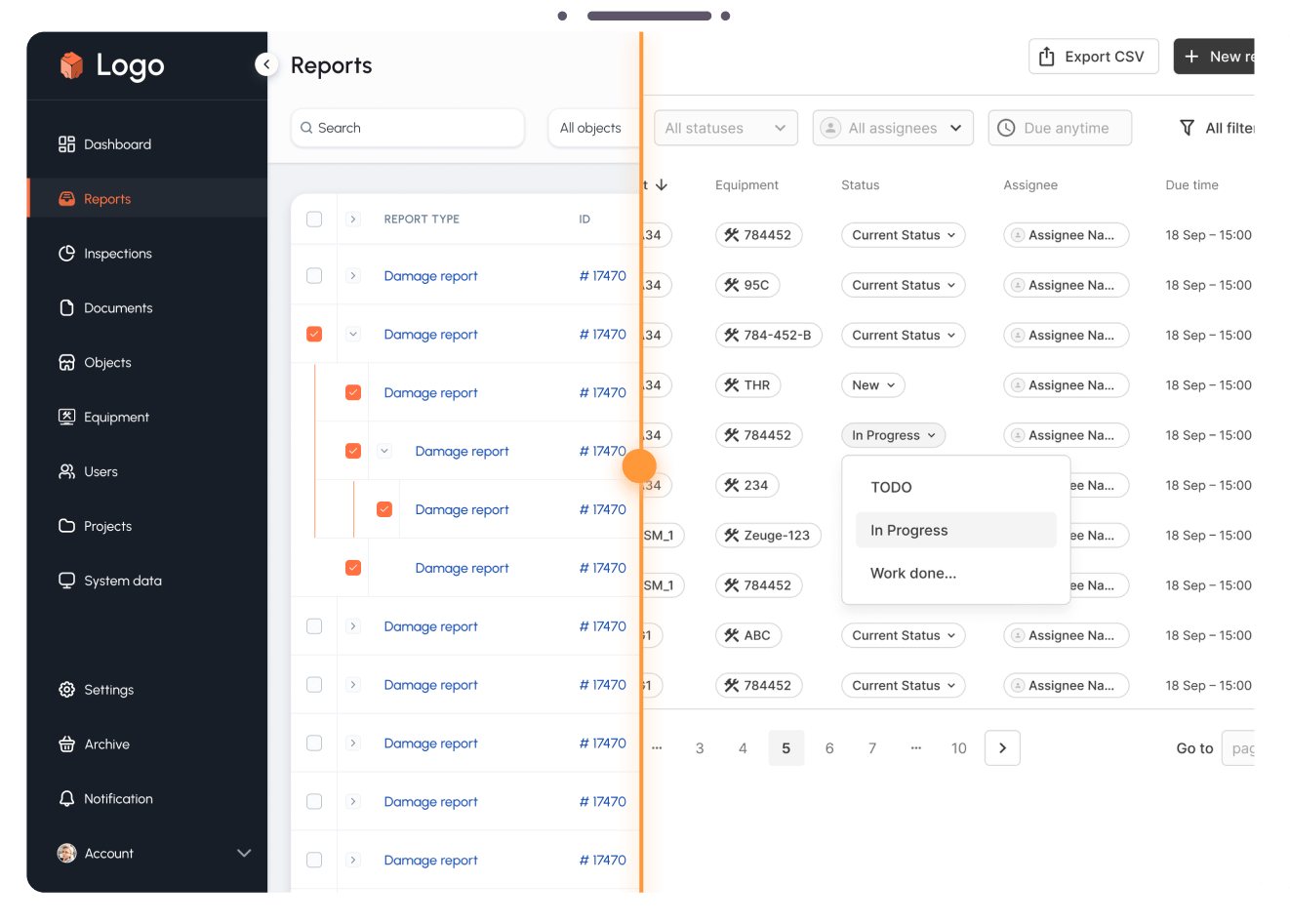Go to Inspections in the sidebar
The height and width of the screenshot is (924, 1290).
[105, 254]
